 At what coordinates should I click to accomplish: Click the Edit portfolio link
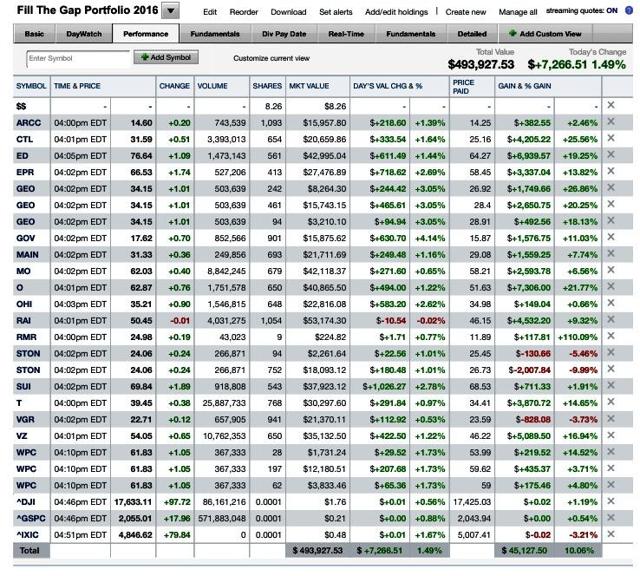tap(210, 12)
